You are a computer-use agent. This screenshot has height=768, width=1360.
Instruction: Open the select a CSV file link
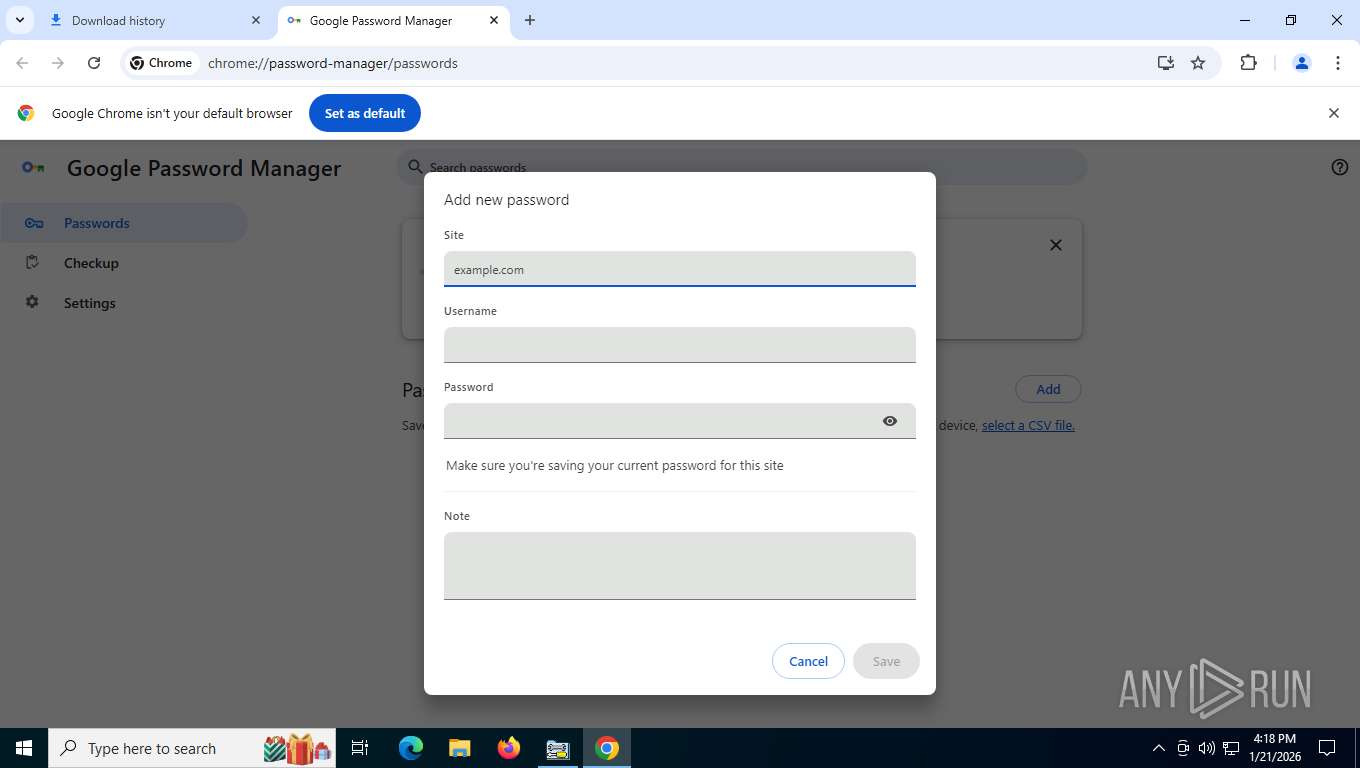pos(1028,425)
